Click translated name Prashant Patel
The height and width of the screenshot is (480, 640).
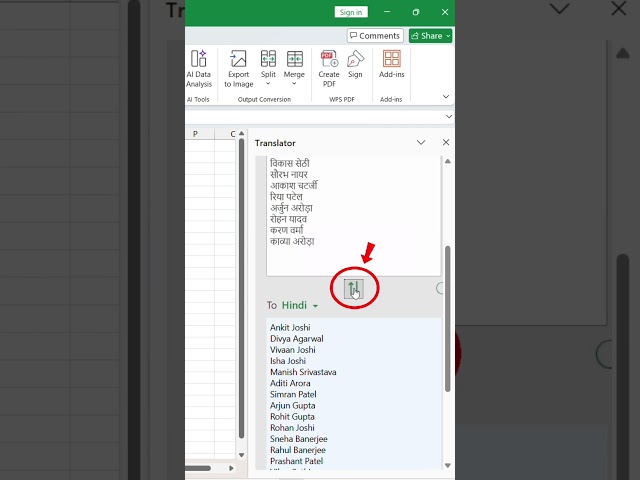pyautogui.click(x=296, y=461)
